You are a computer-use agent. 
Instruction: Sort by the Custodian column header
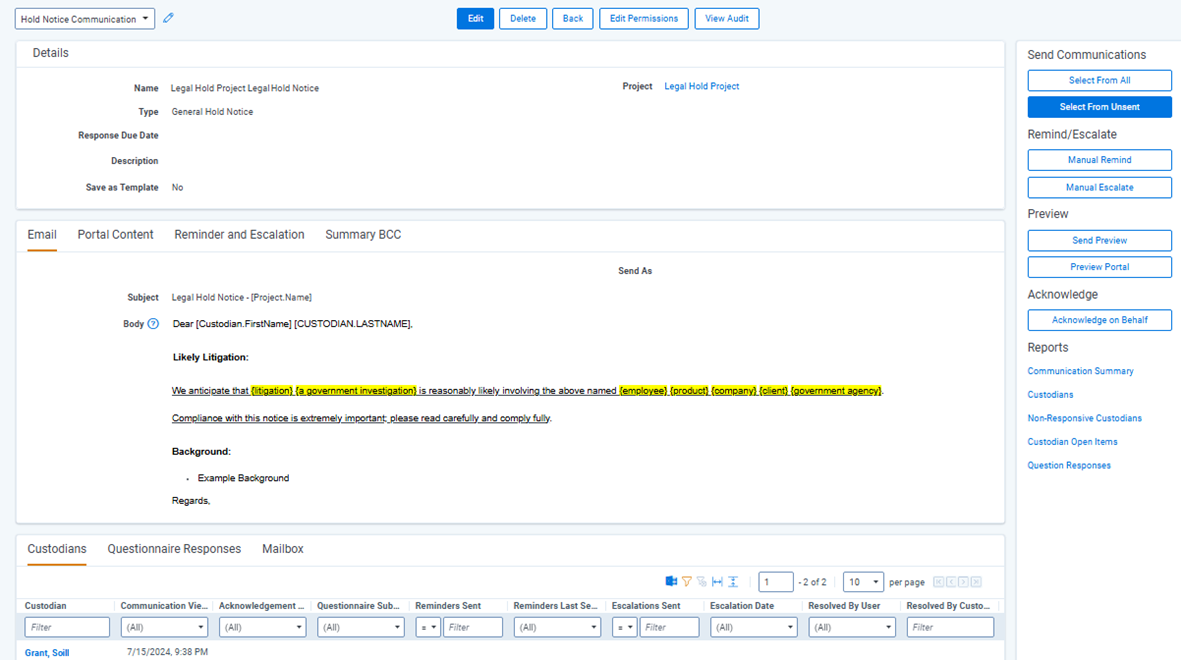point(45,606)
